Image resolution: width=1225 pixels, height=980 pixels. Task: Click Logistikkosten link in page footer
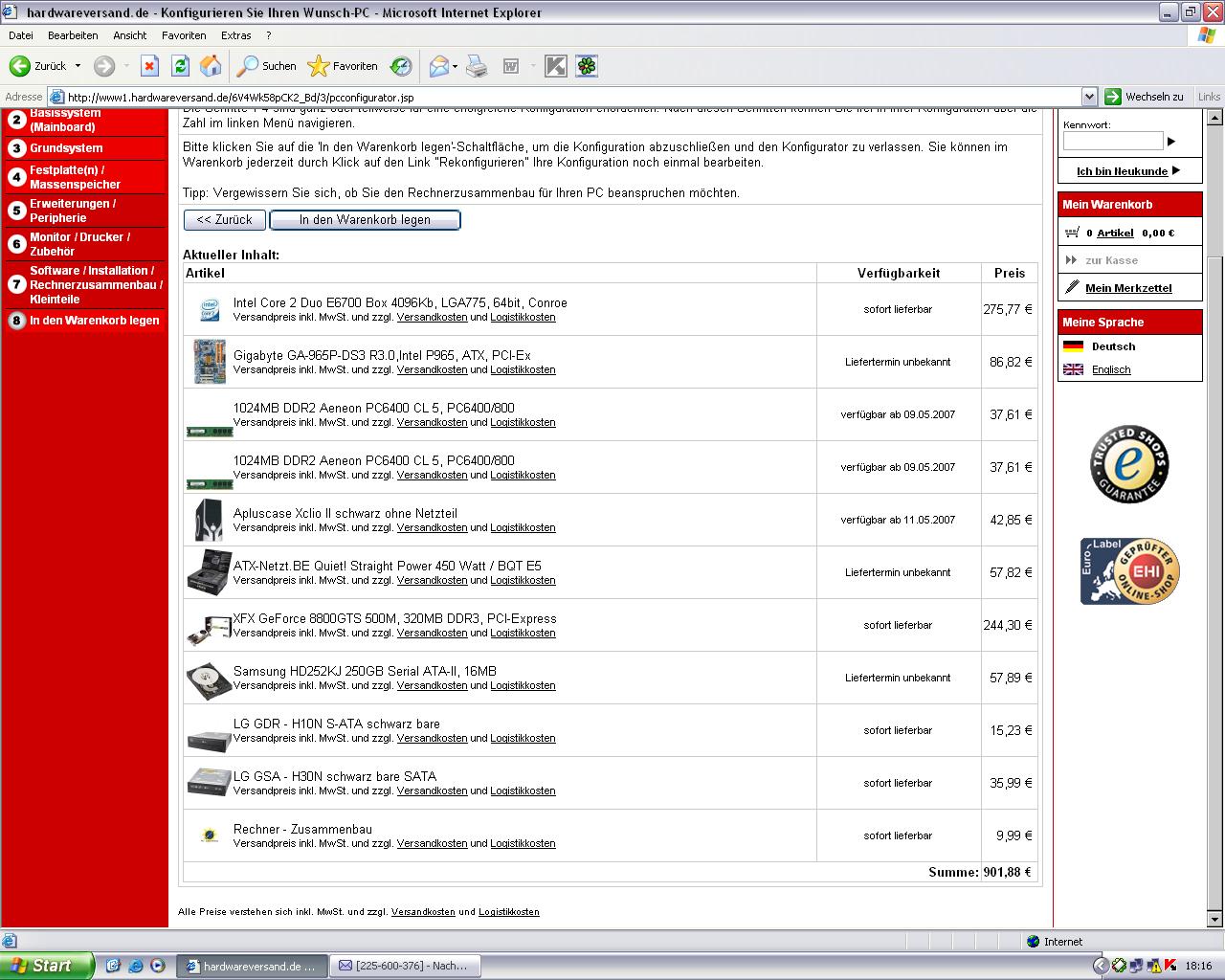tap(508, 912)
